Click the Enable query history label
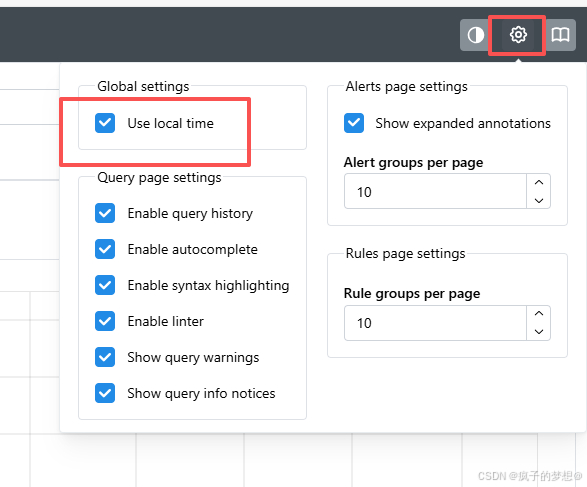The width and height of the screenshot is (587, 487). click(x=190, y=214)
